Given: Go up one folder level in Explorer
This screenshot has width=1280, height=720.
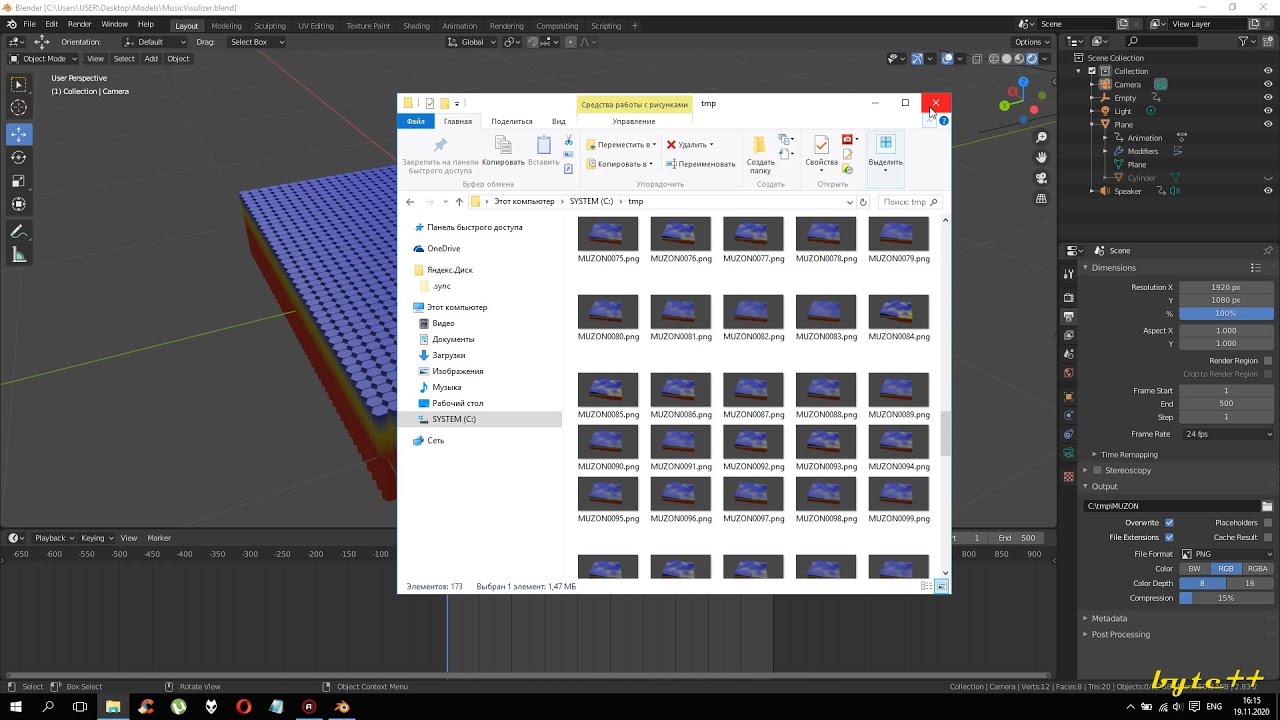Looking at the screenshot, I should [x=459, y=202].
